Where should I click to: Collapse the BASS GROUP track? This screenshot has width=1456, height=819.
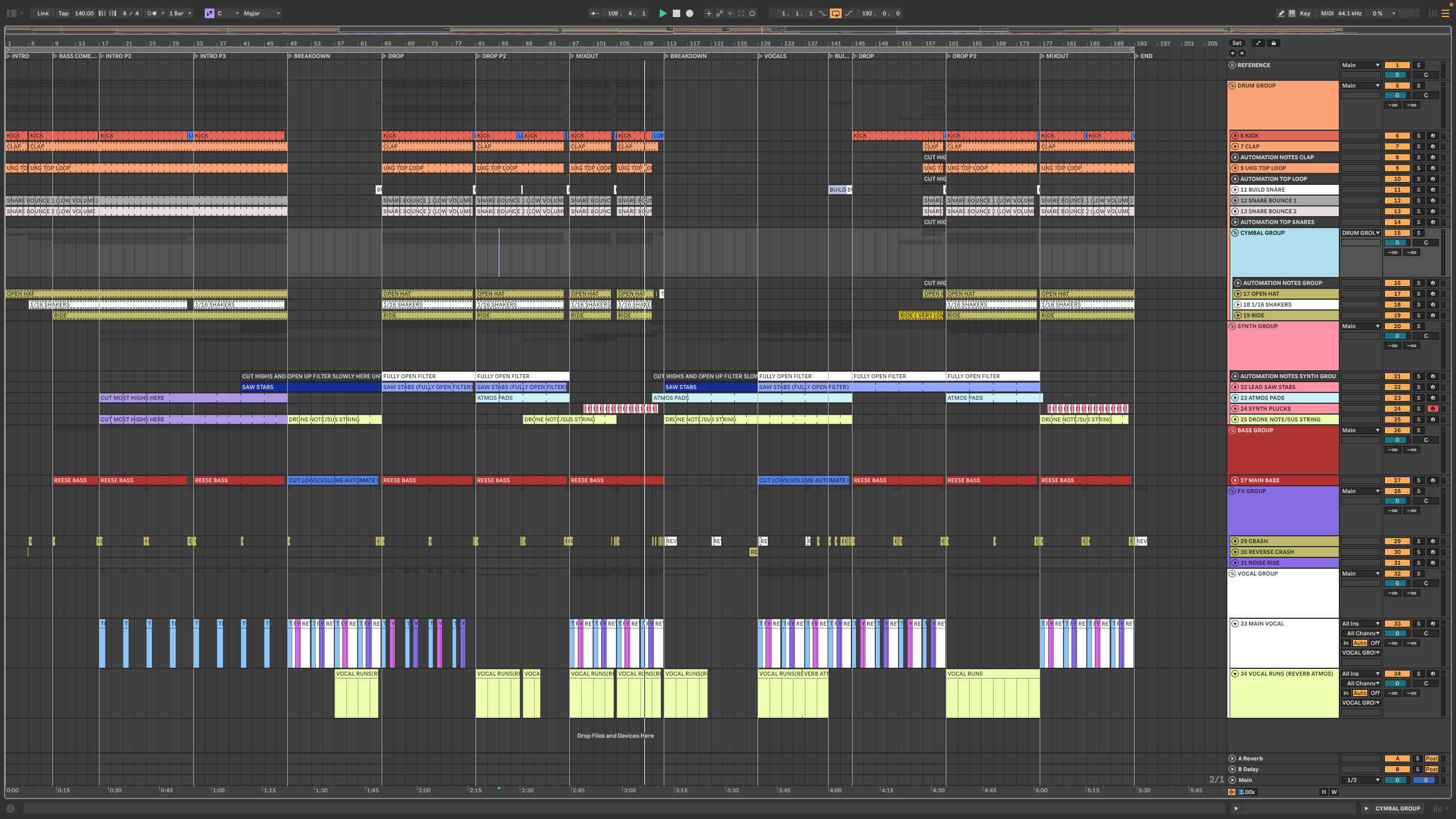(1232, 431)
